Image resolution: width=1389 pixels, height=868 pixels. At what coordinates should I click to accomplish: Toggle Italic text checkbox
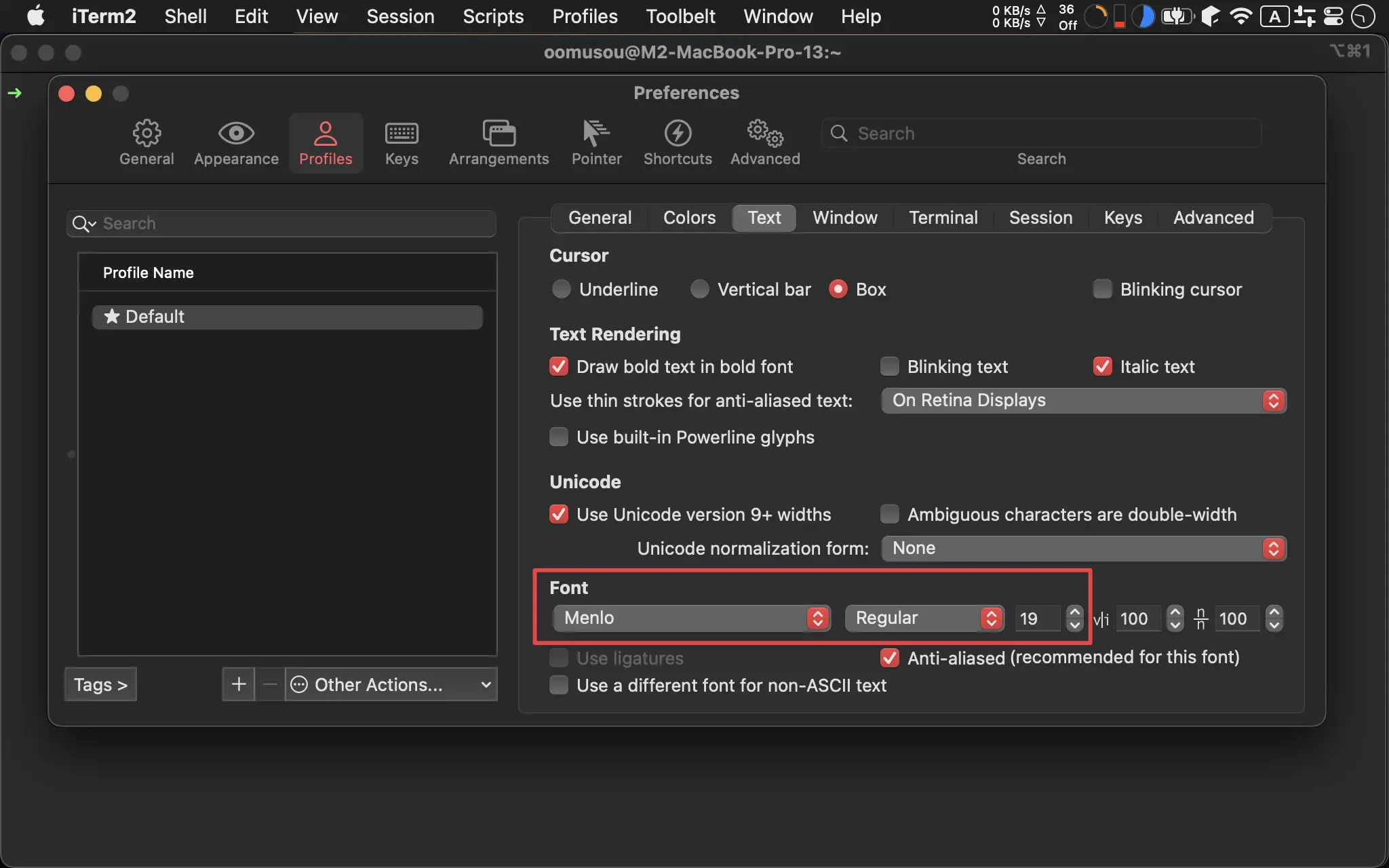(x=1103, y=367)
